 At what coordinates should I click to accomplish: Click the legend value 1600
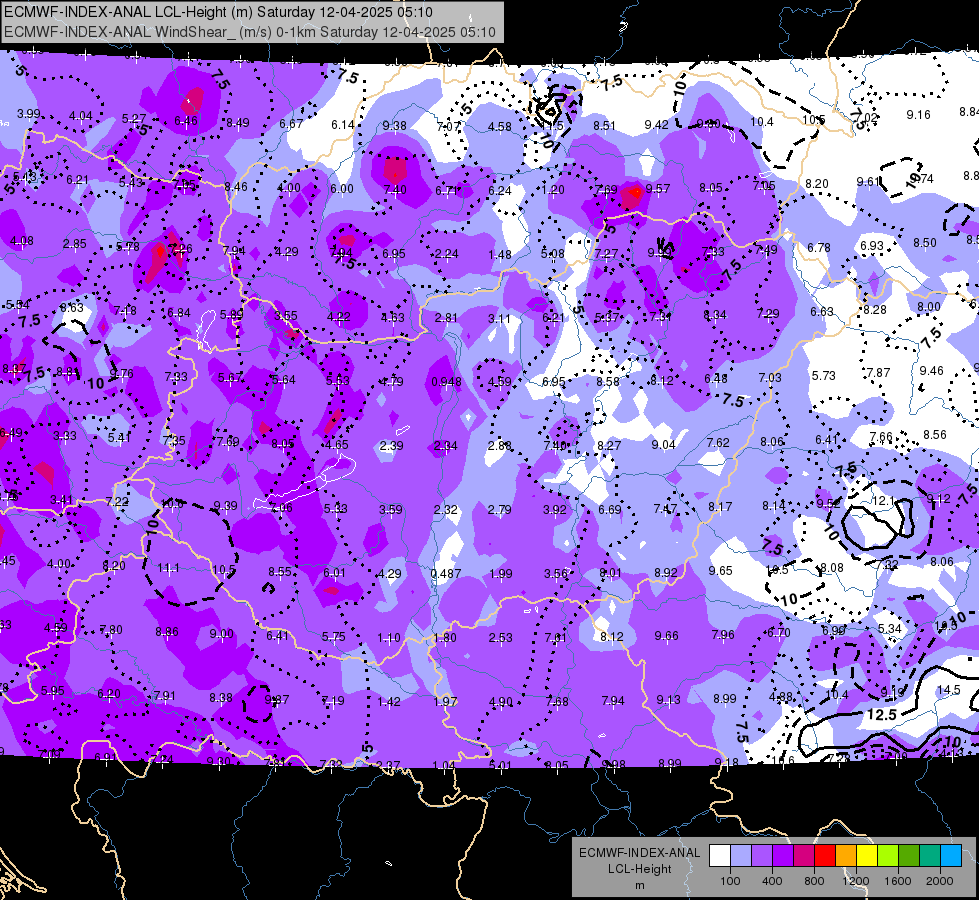pyautogui.click(x=898, y=881)
